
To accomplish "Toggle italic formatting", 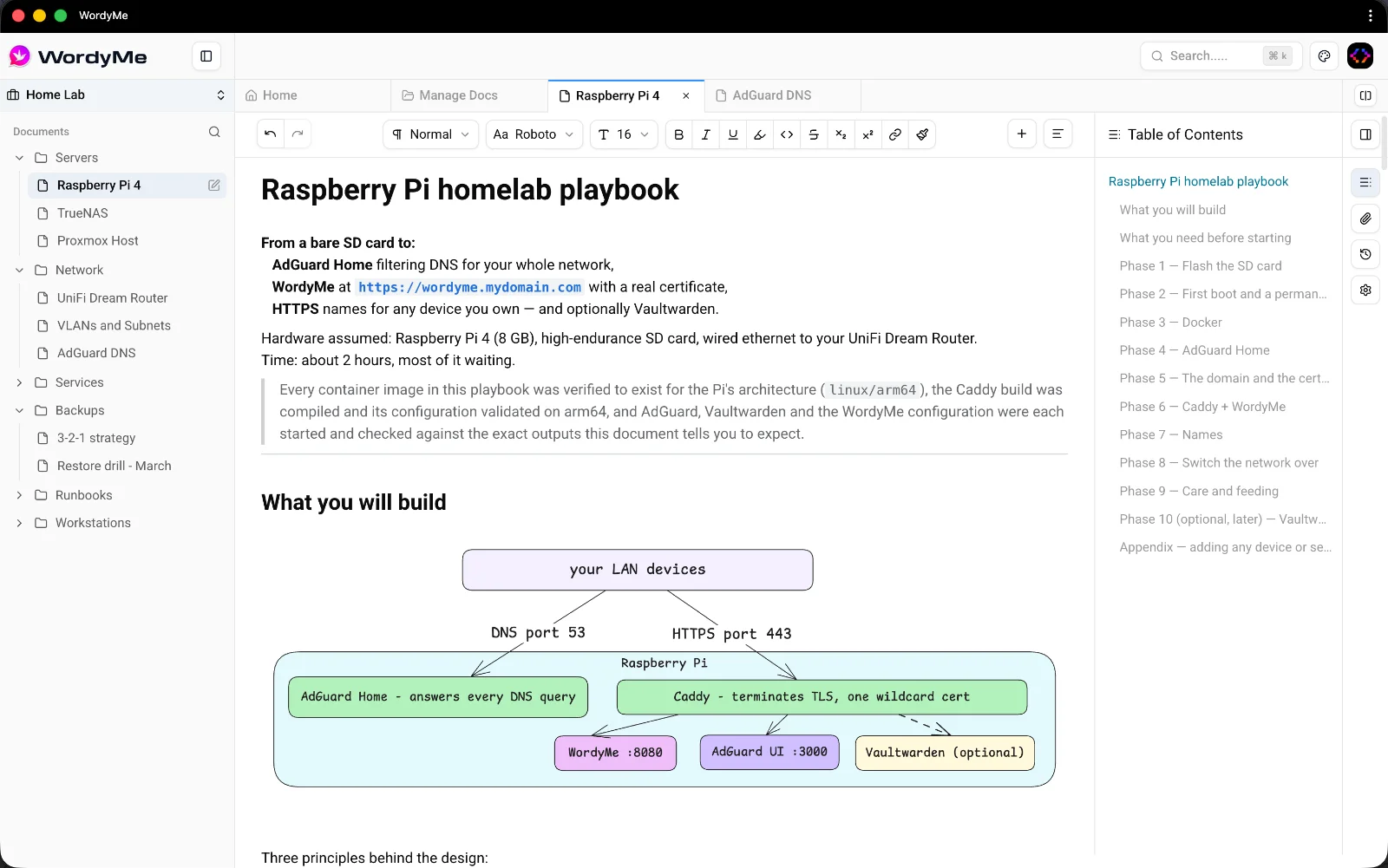I will (706, 134).
